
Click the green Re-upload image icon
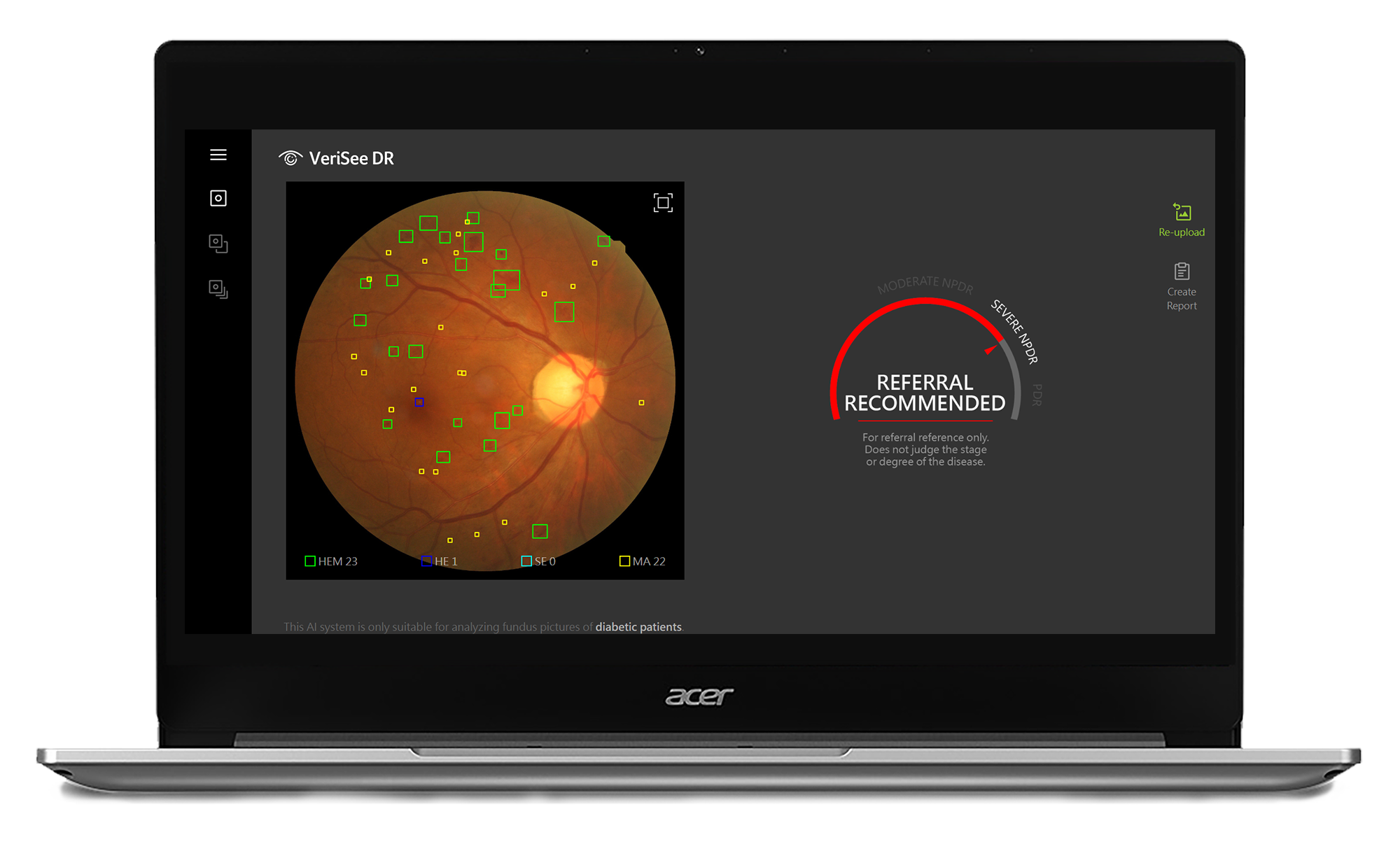click(1181, 211)
